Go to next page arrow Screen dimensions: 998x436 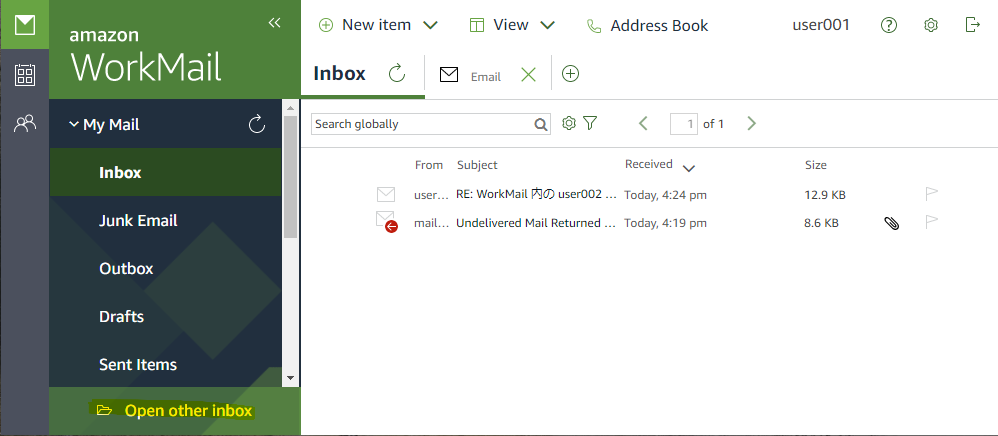752,123
